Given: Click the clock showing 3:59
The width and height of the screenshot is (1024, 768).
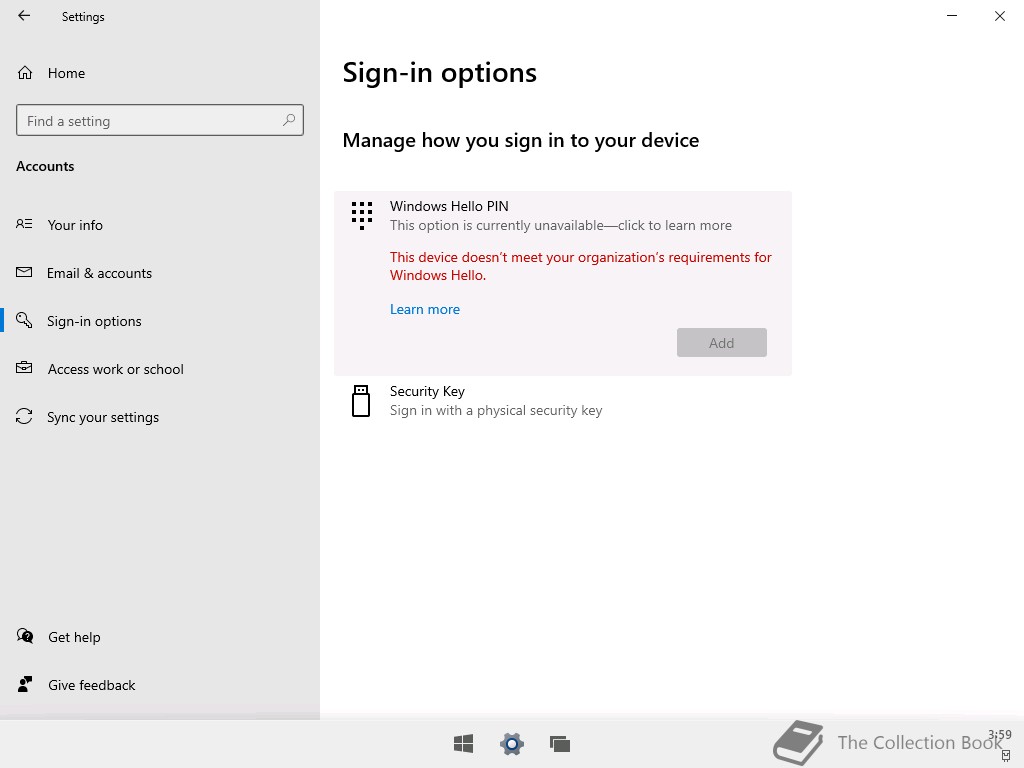Looking at the screenshot, I should 999,735.
